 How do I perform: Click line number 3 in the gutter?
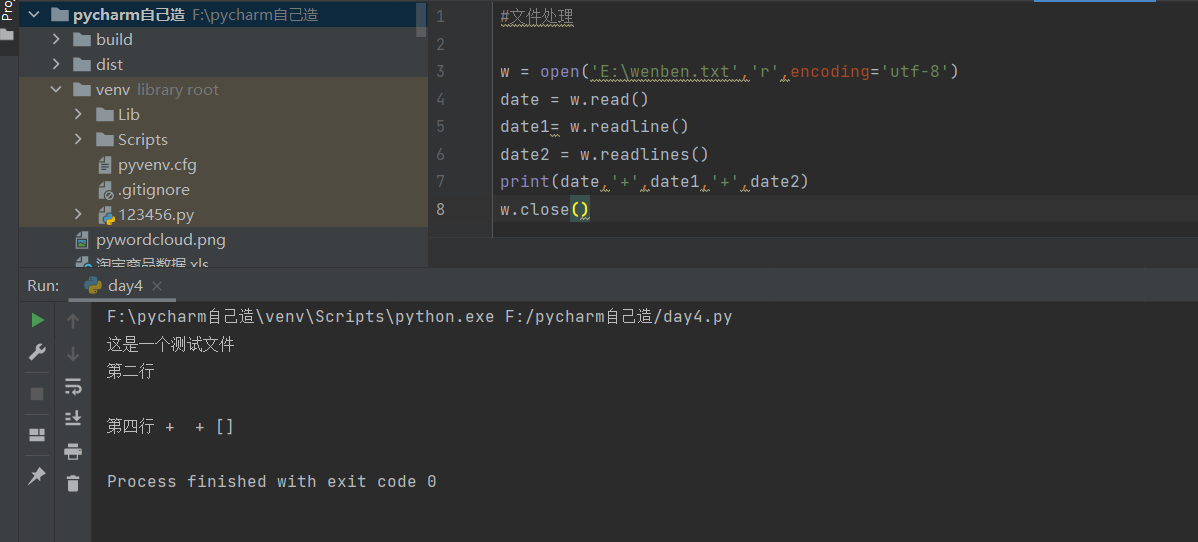(441, 72)
